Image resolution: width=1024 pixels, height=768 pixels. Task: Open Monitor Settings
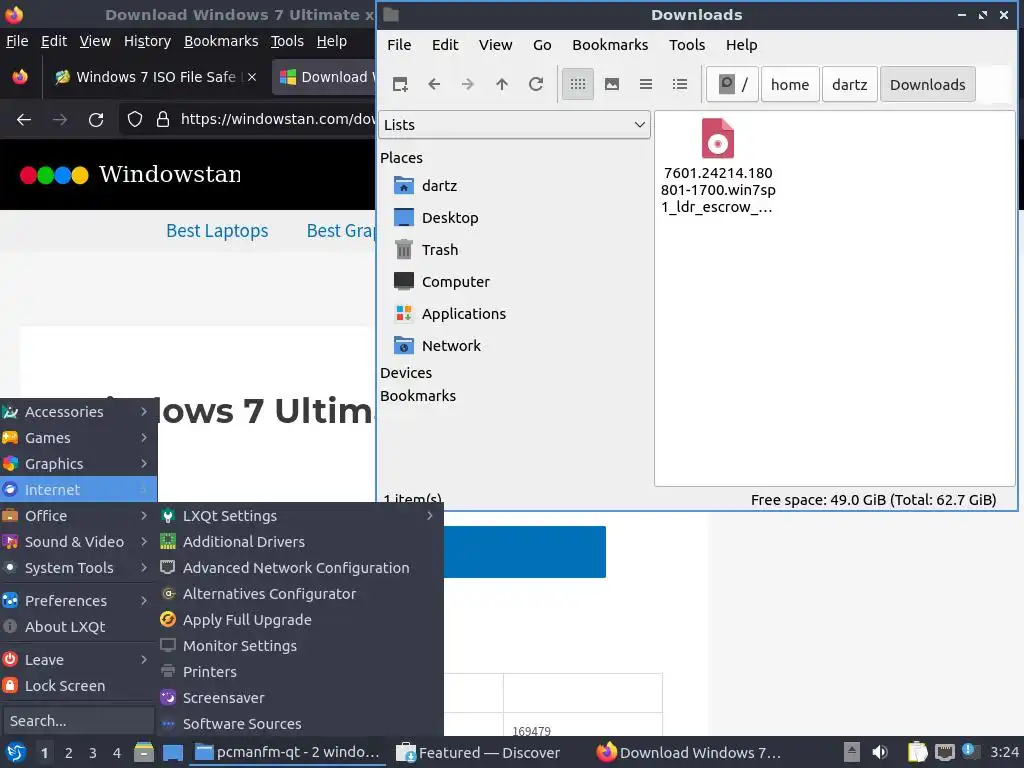tap(300, 646)
